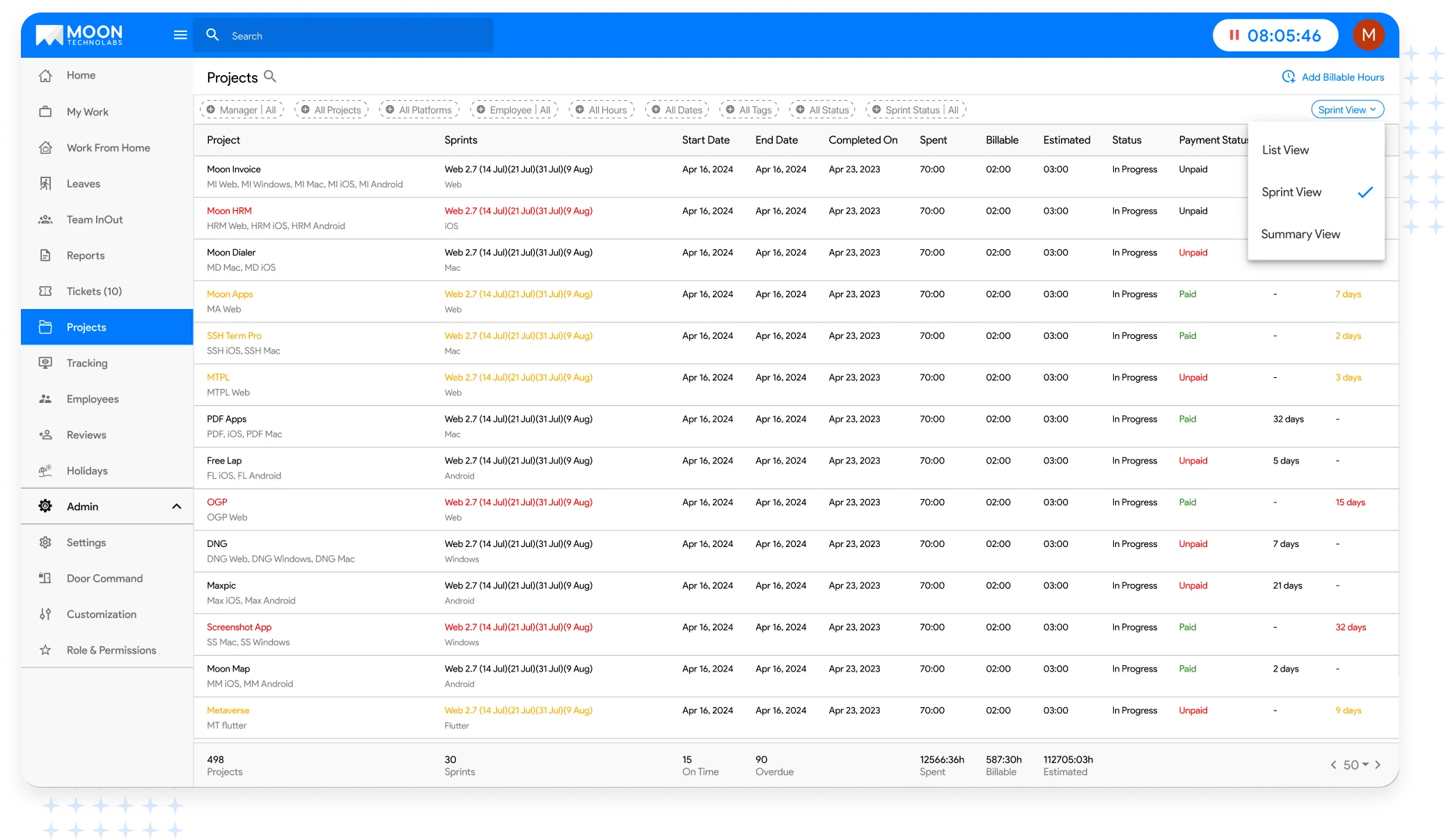Sort by the Spent column header

(933, 140)
